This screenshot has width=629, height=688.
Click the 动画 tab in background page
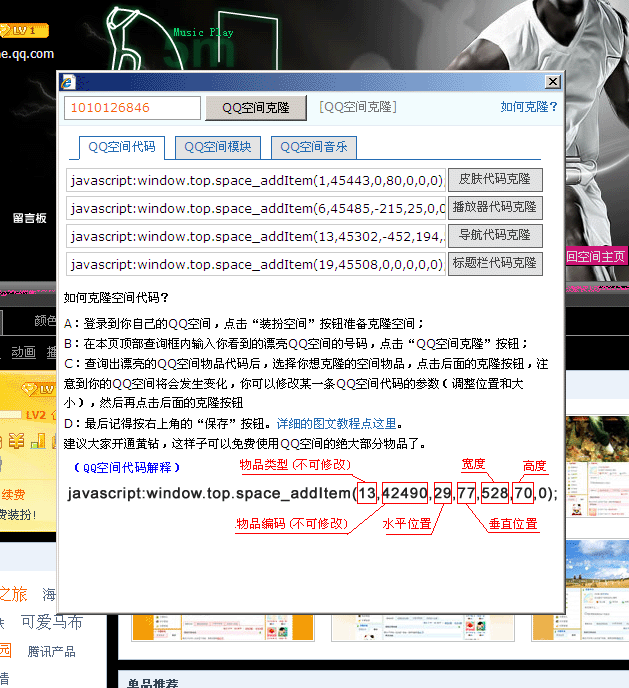click(23, 352)
